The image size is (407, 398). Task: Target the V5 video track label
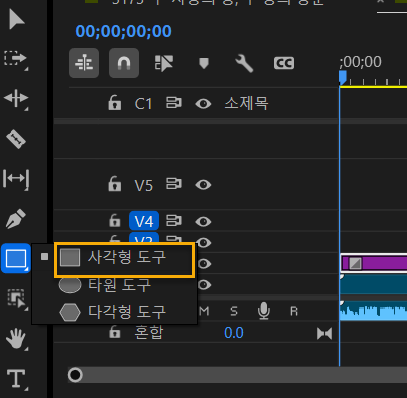pos(144,185)
